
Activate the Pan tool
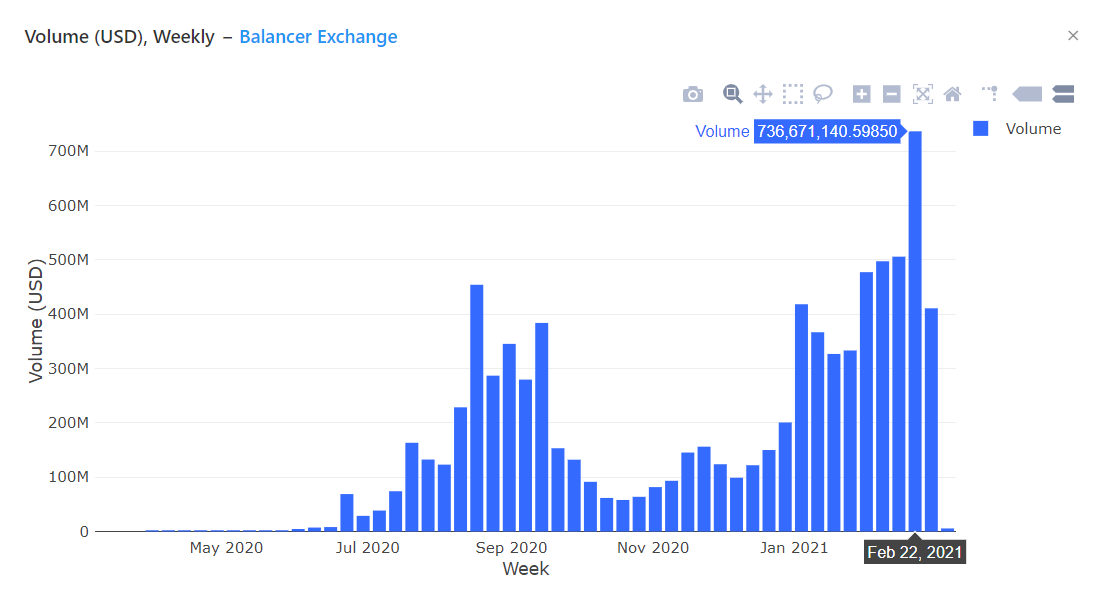762,93
